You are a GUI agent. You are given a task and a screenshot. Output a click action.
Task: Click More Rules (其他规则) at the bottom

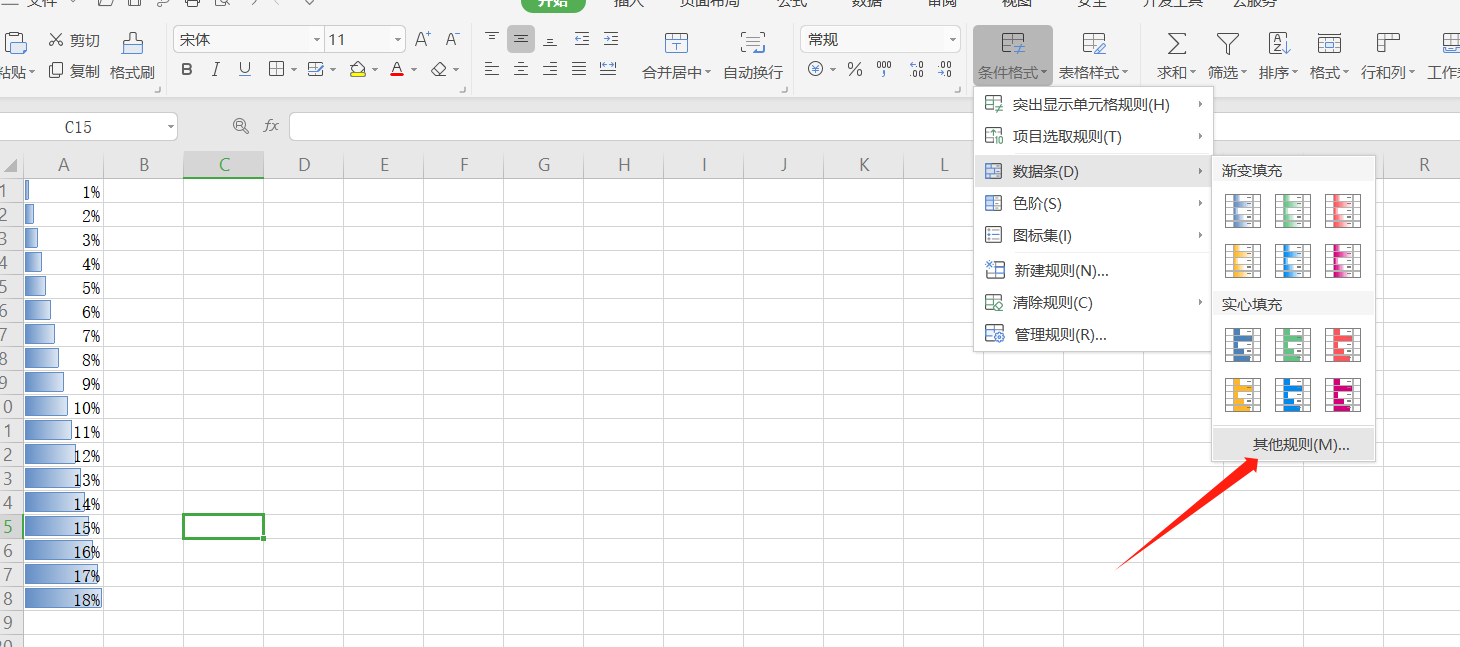coord(1300,445)
